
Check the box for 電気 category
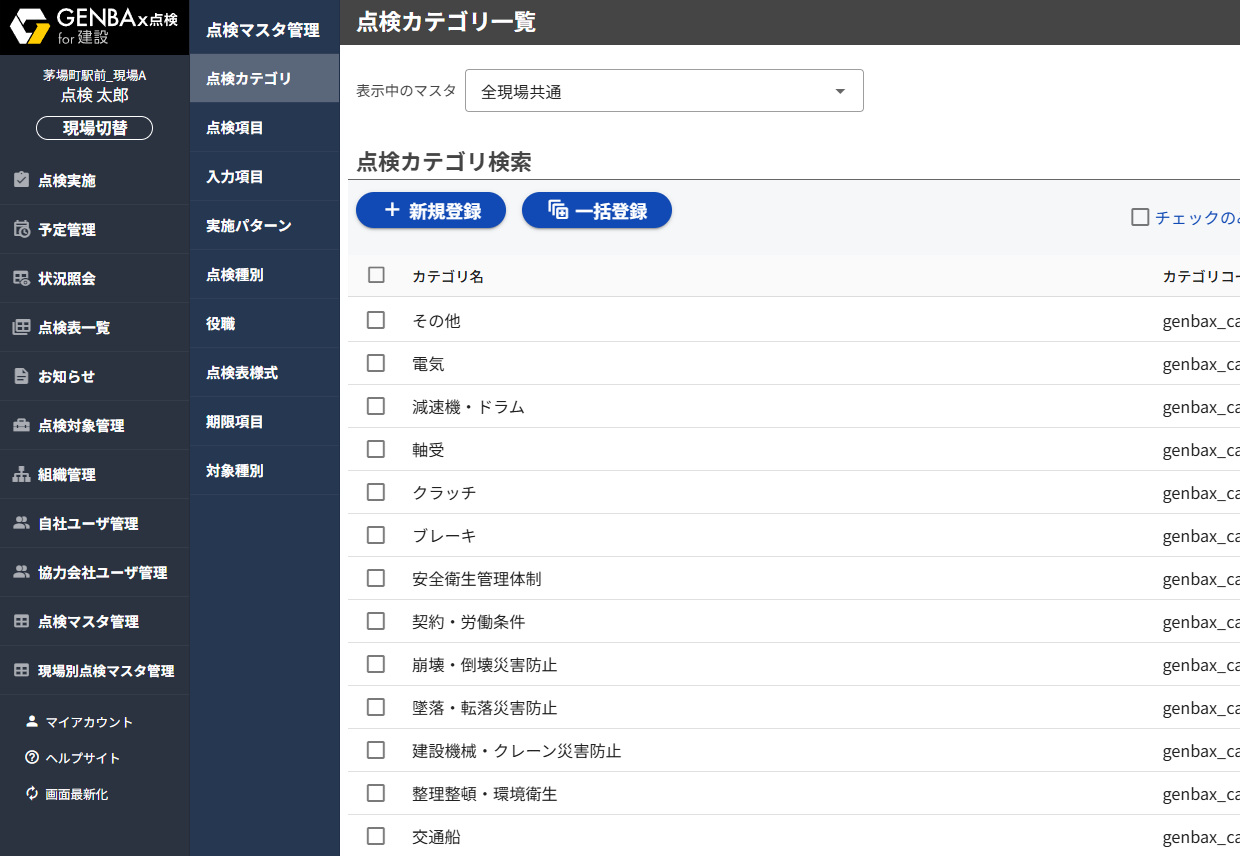point(376,363)
